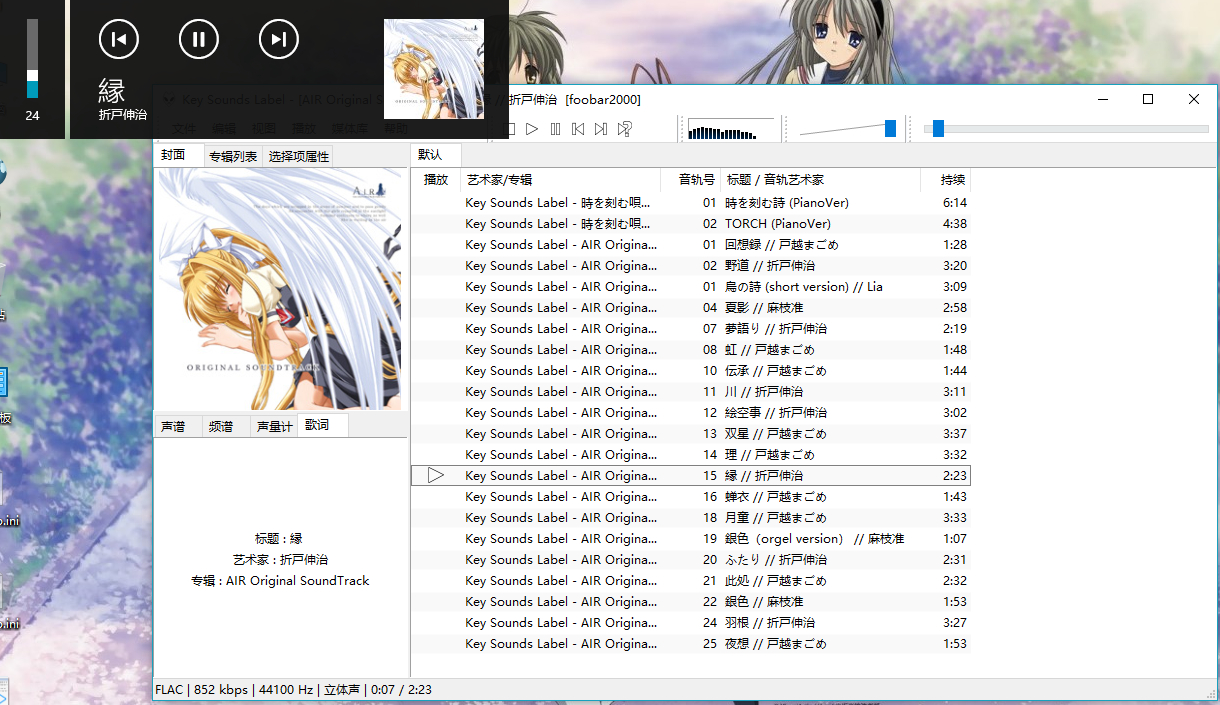Select track 夢語り // 折戸伸治
1220x705 pixels.
click(691, 329)
